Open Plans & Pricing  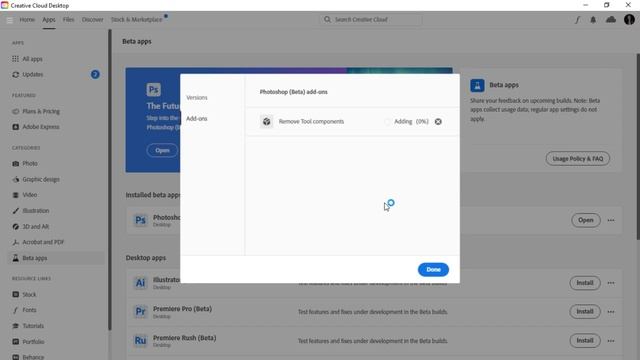pos(41,111)
